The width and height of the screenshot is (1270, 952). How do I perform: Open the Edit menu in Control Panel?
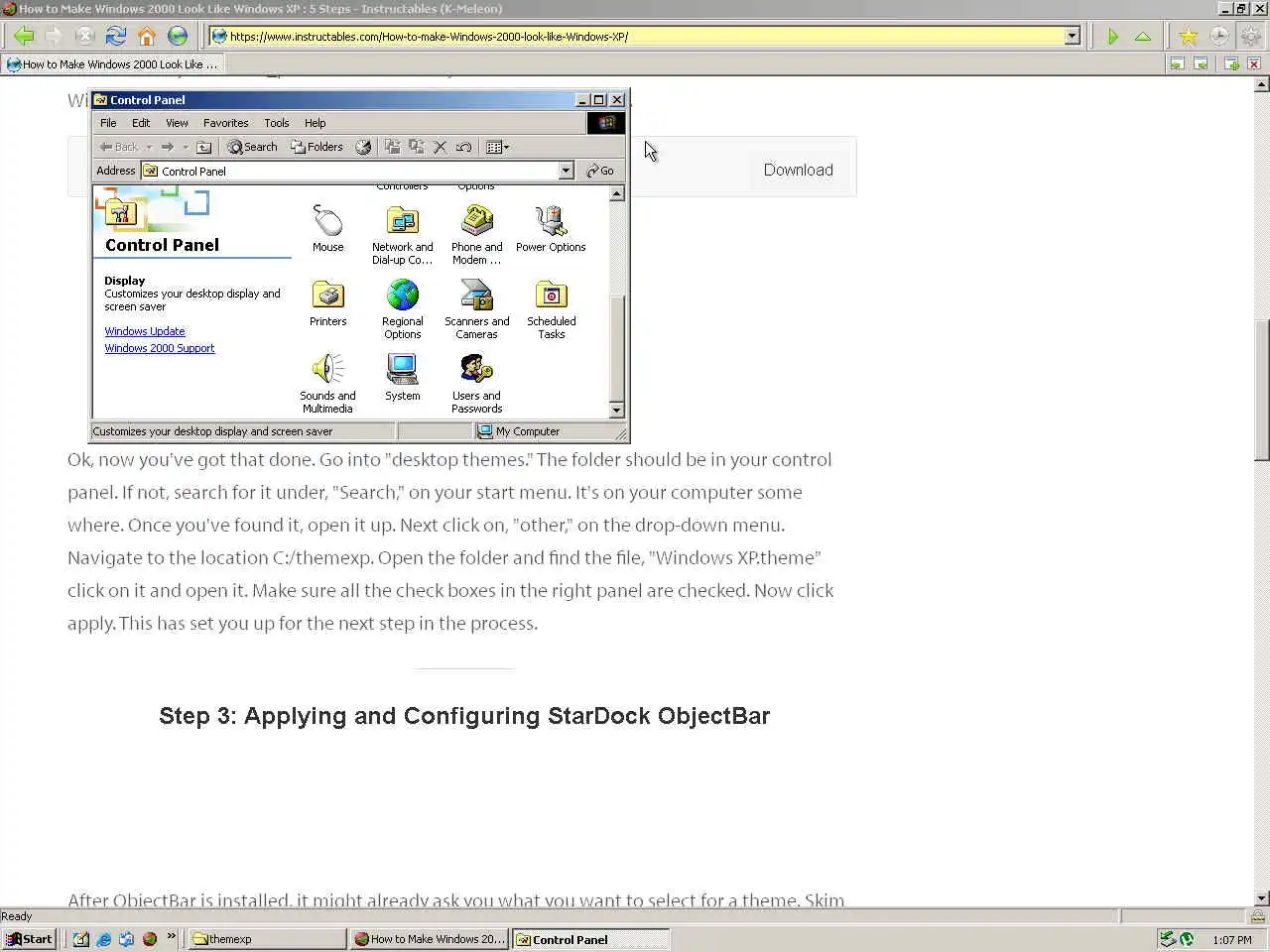[x=141, y=123]
